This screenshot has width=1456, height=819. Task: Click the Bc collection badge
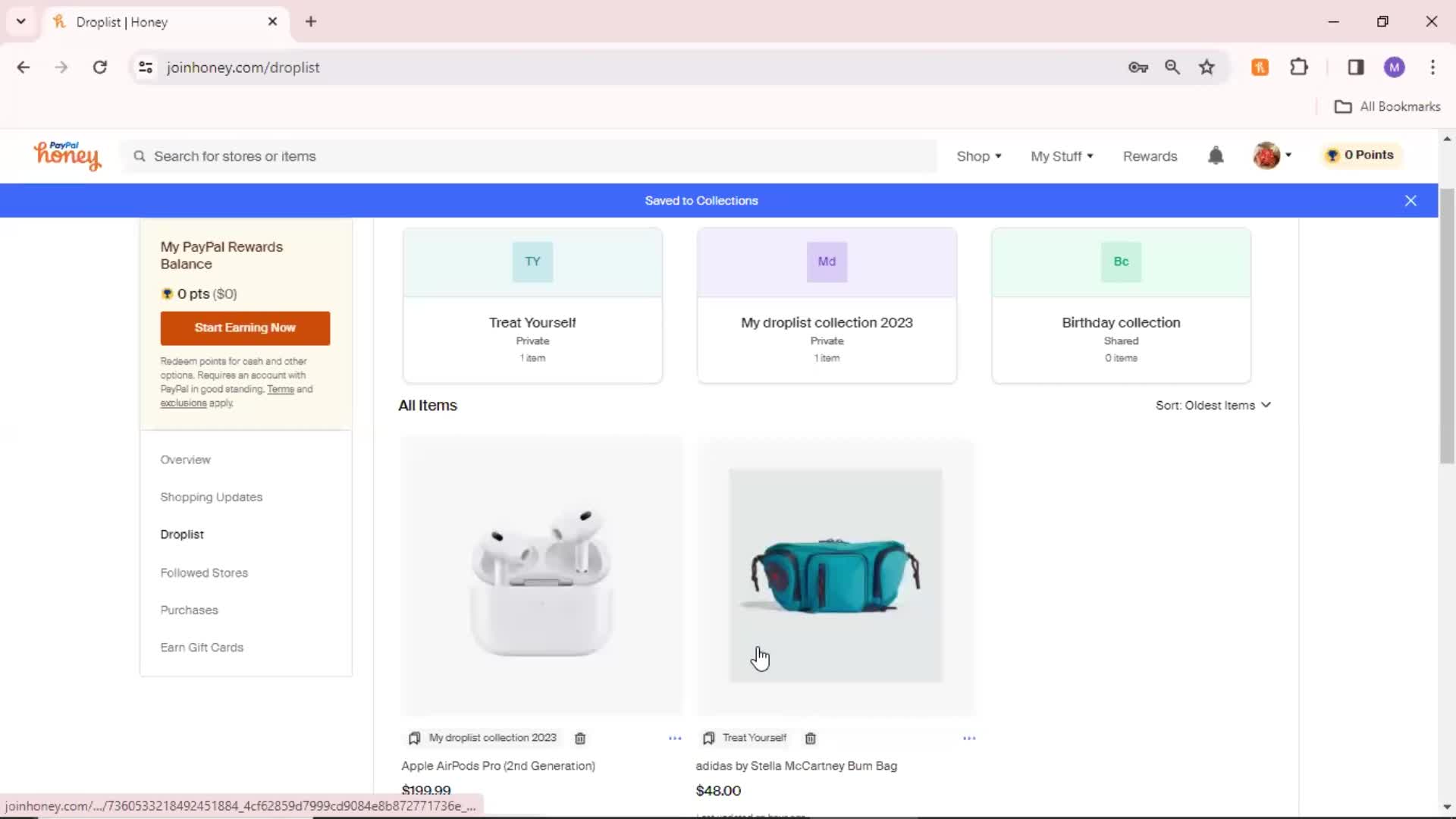1121,262
